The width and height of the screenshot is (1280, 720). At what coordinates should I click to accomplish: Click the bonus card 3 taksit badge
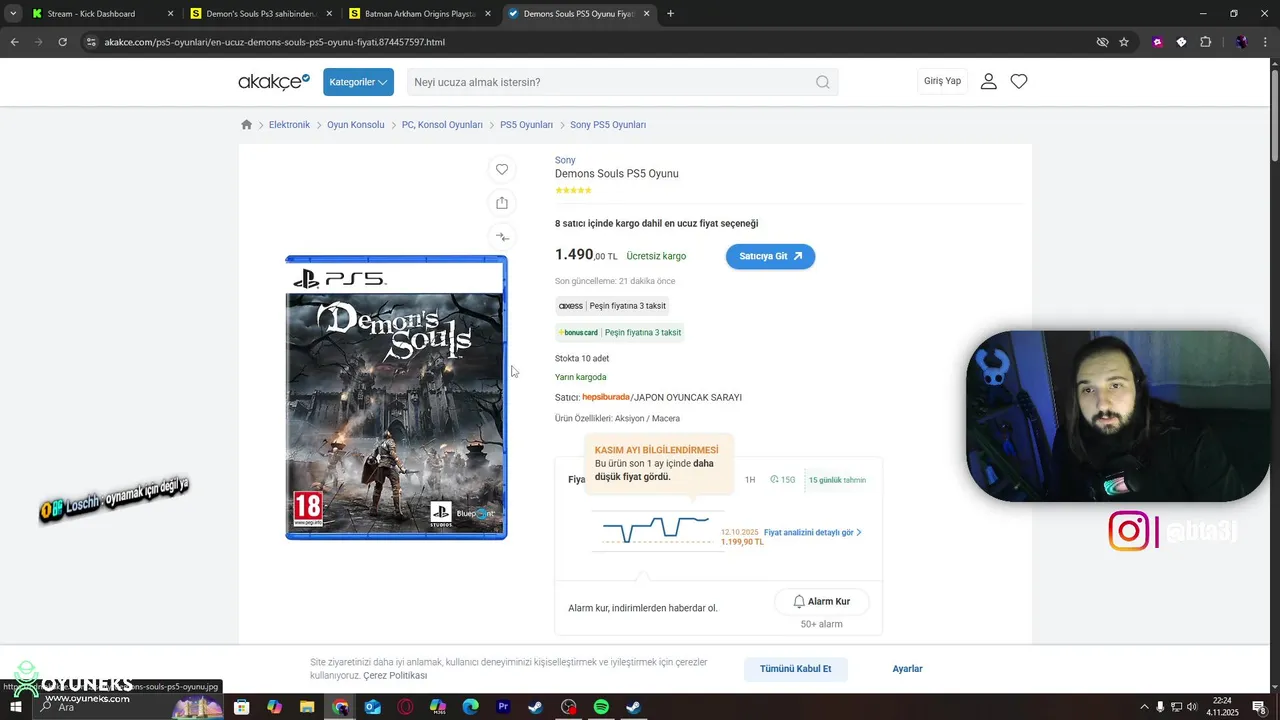[x=619, y=332]
